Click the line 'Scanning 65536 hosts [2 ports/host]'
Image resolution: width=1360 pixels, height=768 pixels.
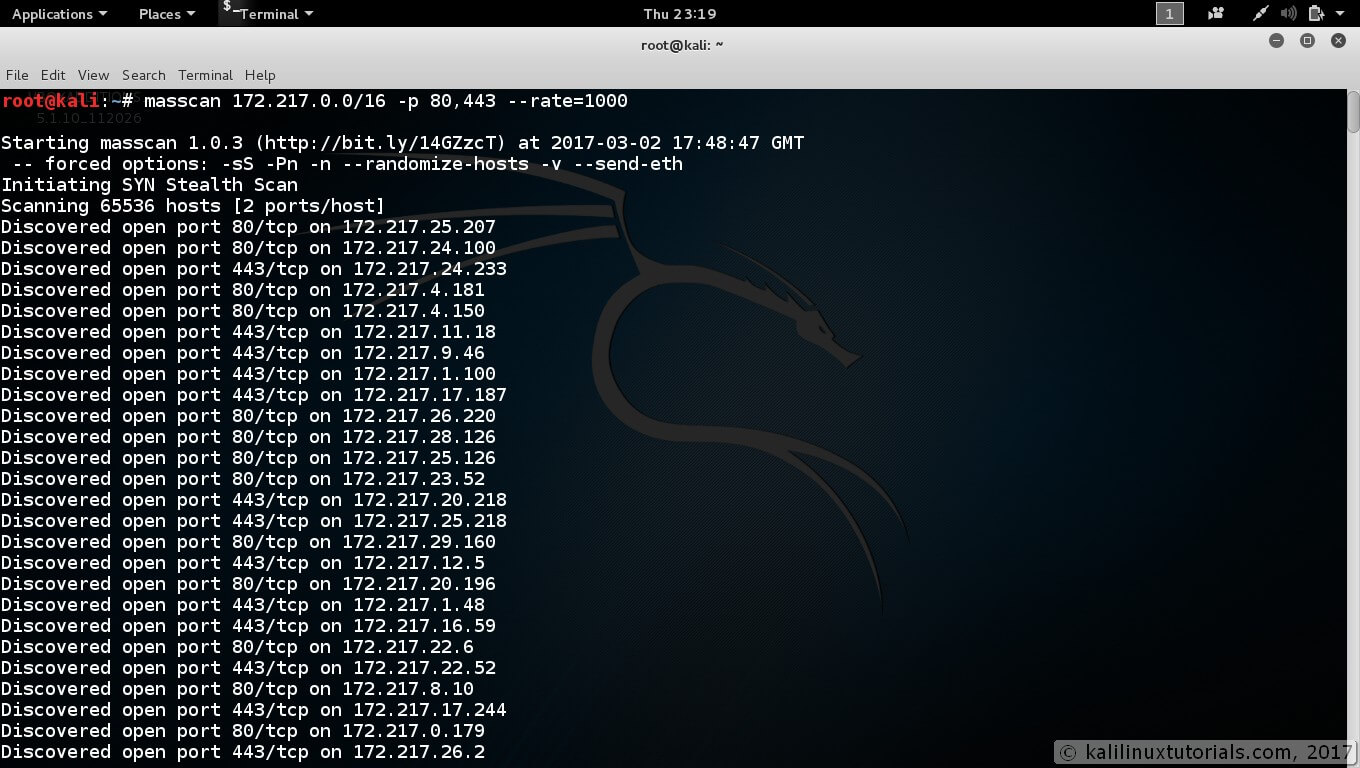193,206
